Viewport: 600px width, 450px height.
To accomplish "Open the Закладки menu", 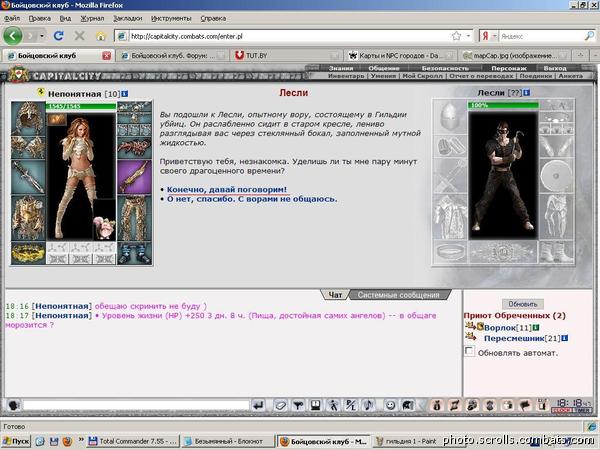I will (x=127, y=18).
